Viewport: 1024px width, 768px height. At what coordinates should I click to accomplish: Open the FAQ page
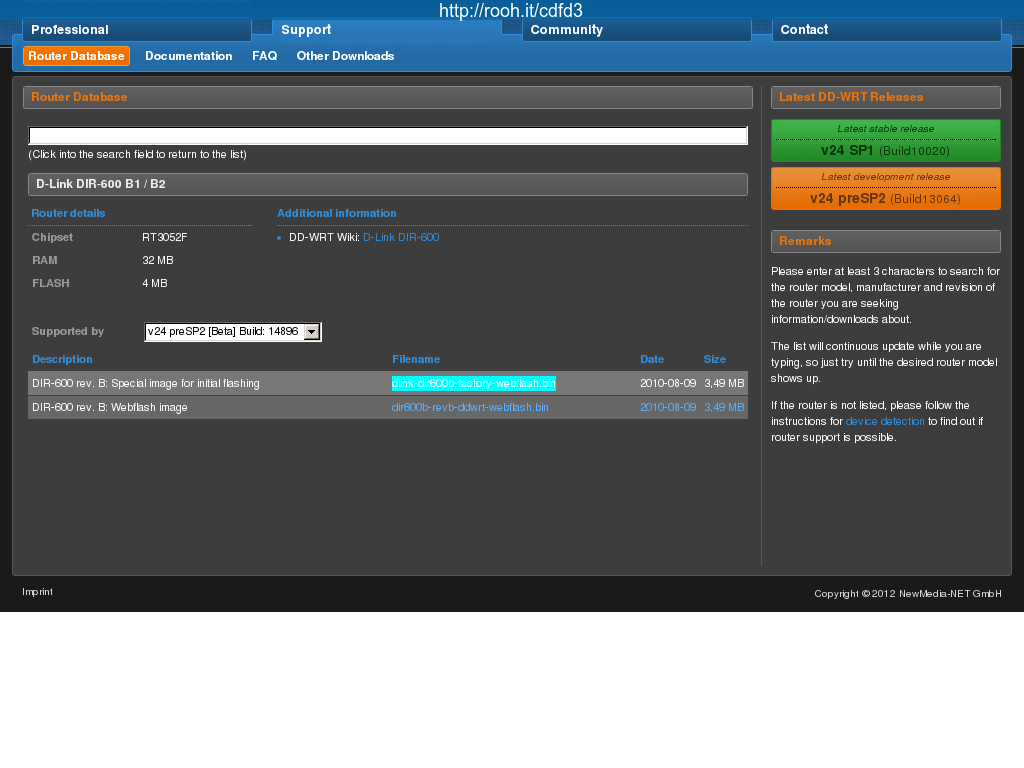point(264,56)
